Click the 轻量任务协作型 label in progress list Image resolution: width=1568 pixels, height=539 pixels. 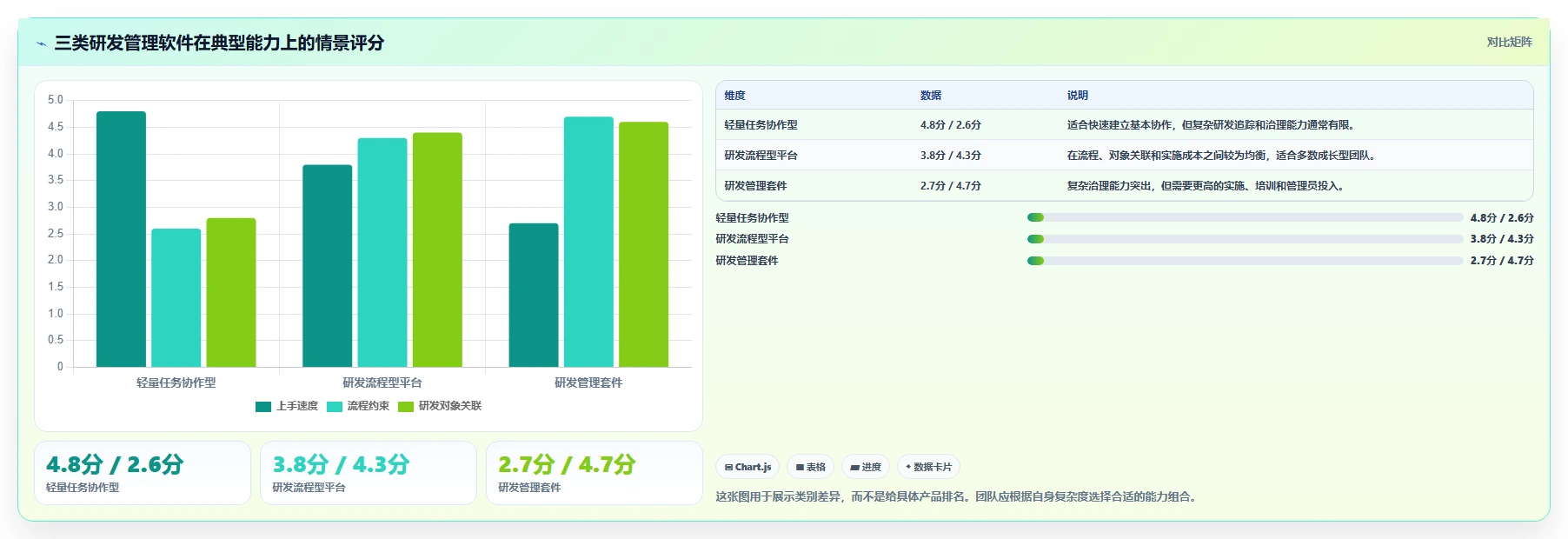tap(752, 218)
